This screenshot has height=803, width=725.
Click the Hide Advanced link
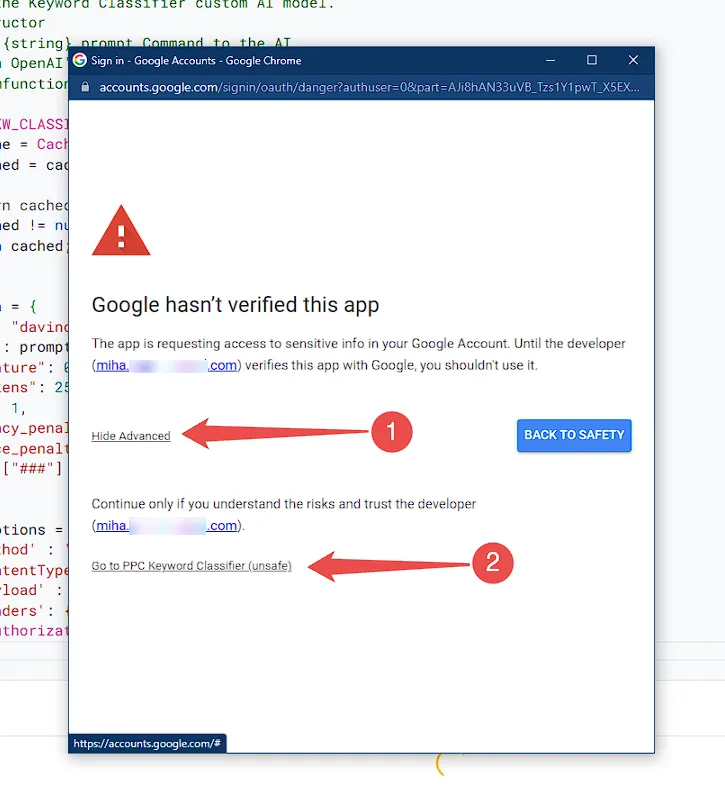coord(131,436)
